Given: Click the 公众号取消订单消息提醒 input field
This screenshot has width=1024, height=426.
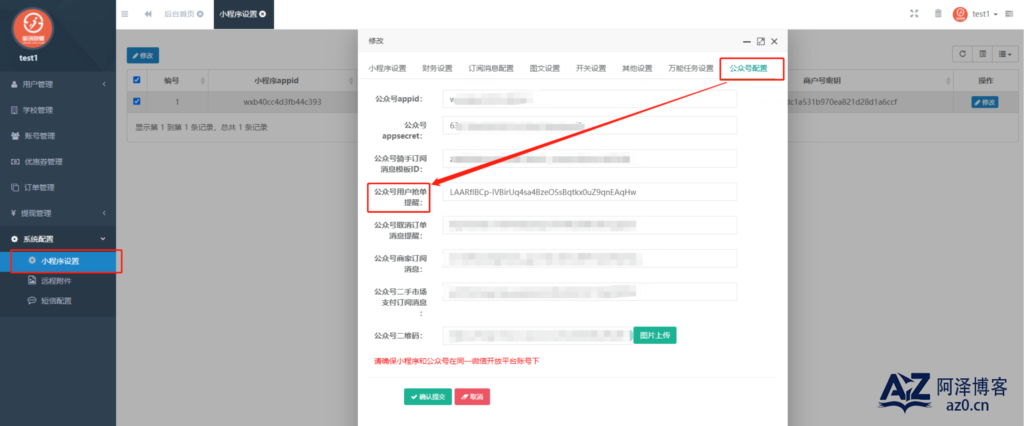Looking at the screenshot, I should [x=589, y=225].
